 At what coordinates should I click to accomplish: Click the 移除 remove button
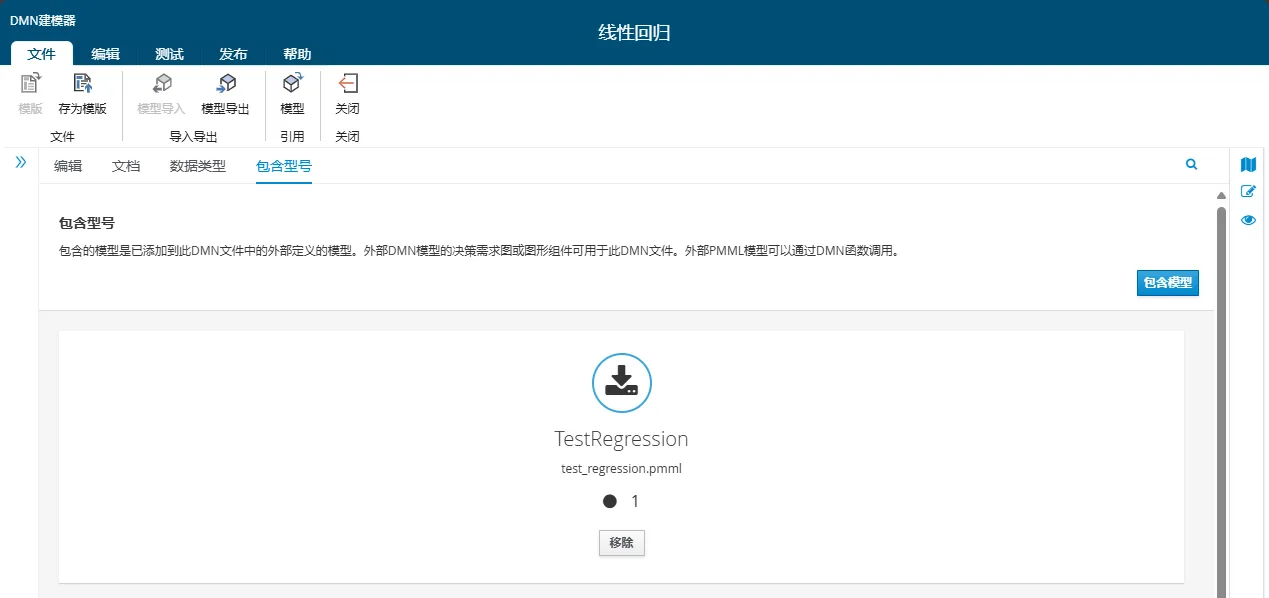[x=621, y=542]
